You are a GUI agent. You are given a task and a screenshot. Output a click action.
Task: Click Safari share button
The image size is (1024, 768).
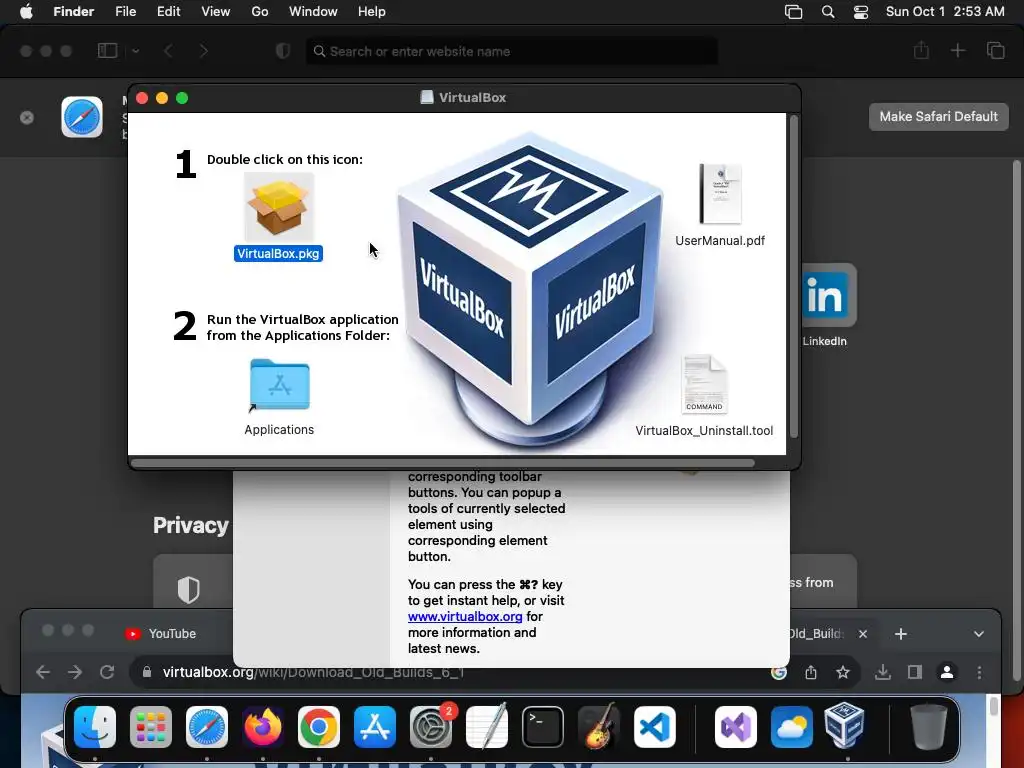click(x=921, y=50)
